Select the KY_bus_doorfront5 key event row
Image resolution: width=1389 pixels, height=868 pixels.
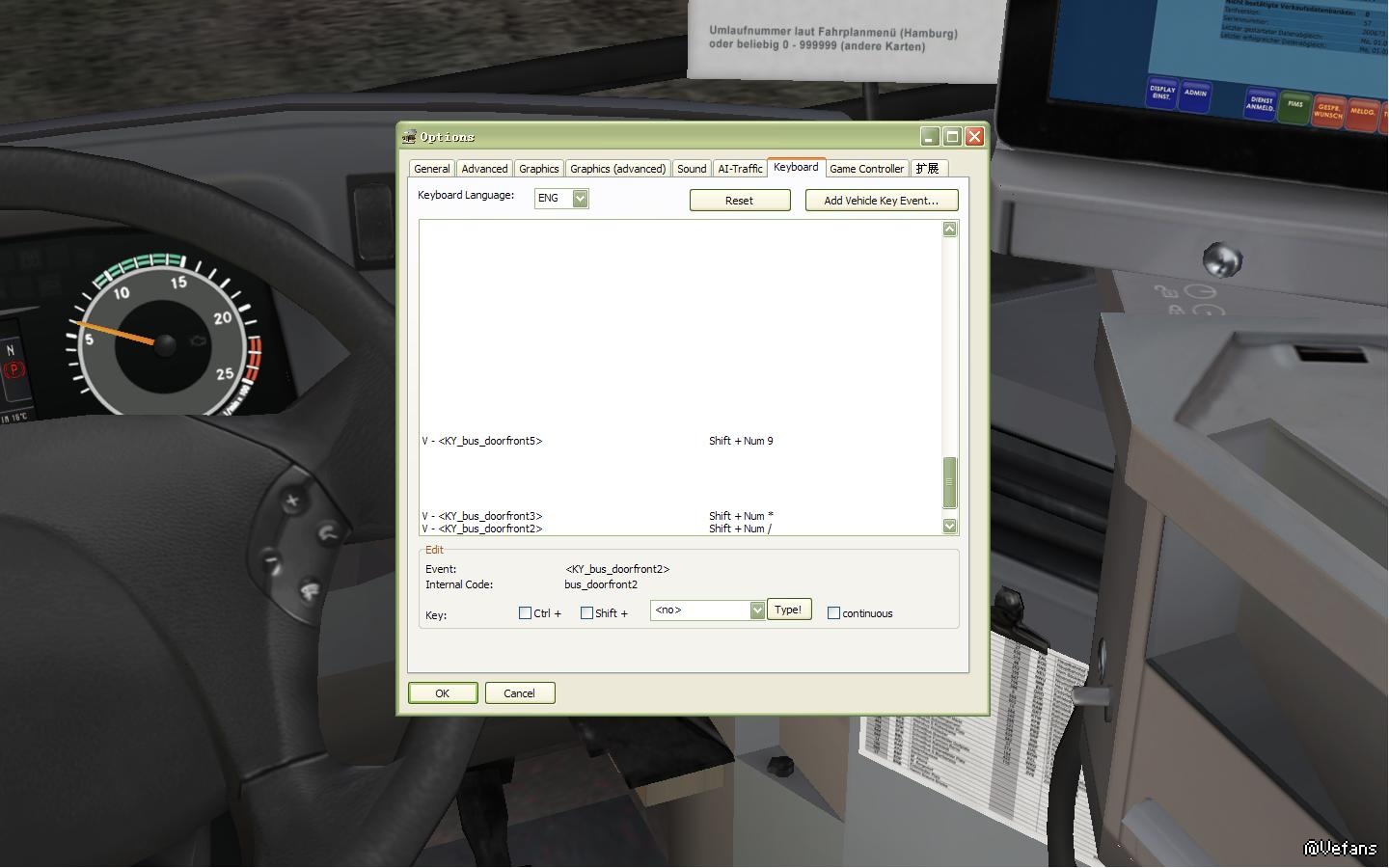680,441
